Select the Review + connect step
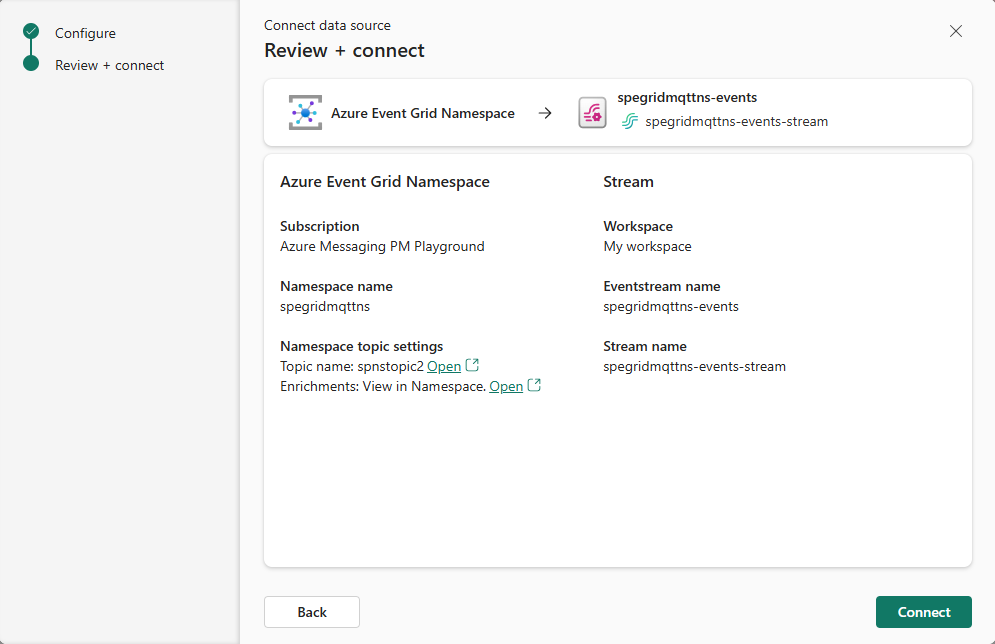Image resolution: width=995 pixels, height=644 pixels. pos(109,65)
